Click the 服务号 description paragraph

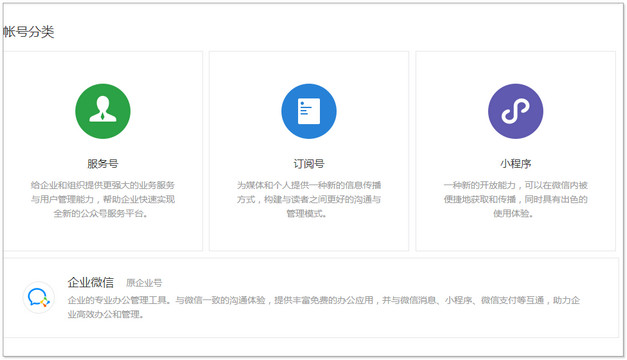(103, 199)
